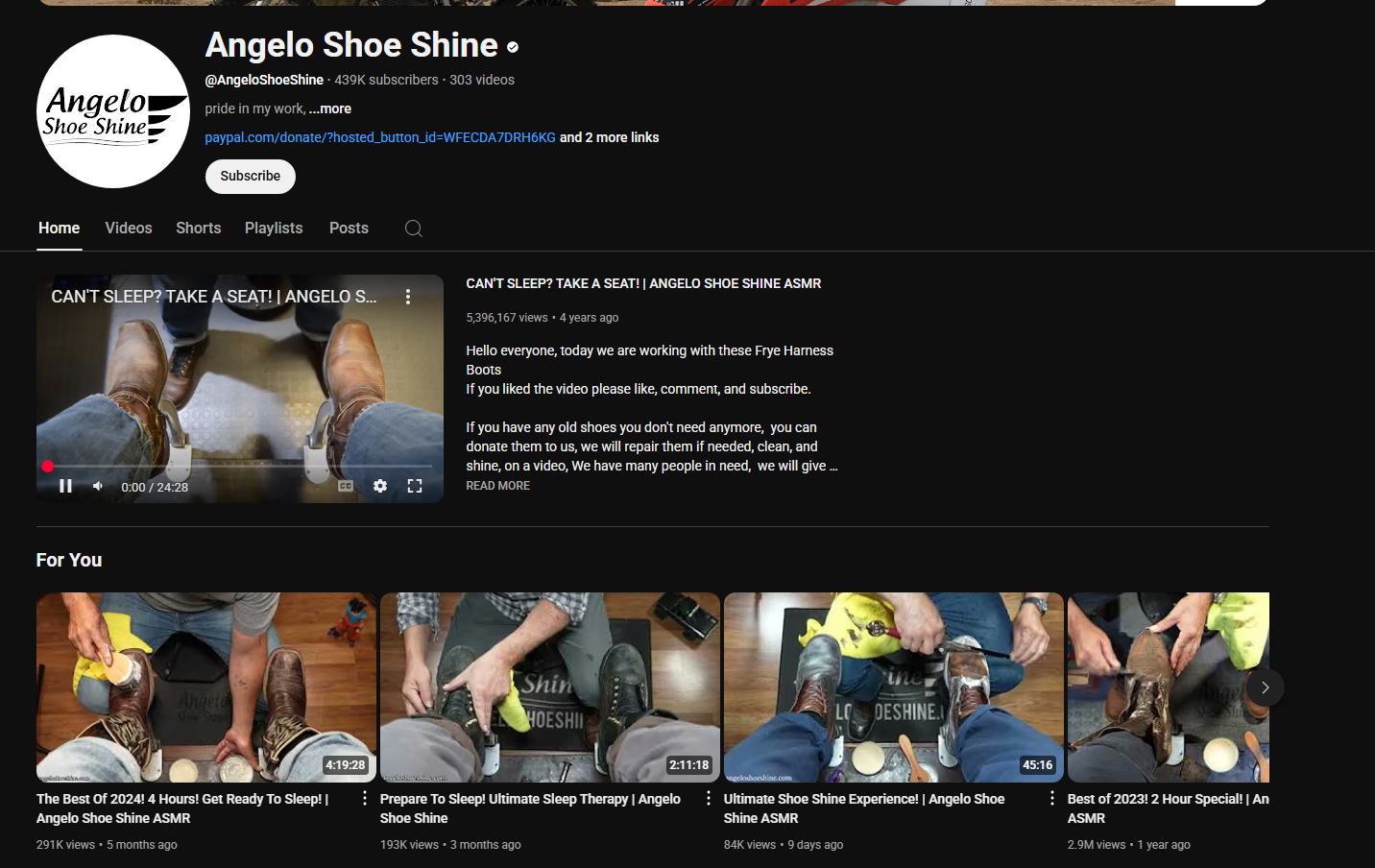Click the 303 videos count
Viewport: 1375px width, 868px height.
(482, 80)
